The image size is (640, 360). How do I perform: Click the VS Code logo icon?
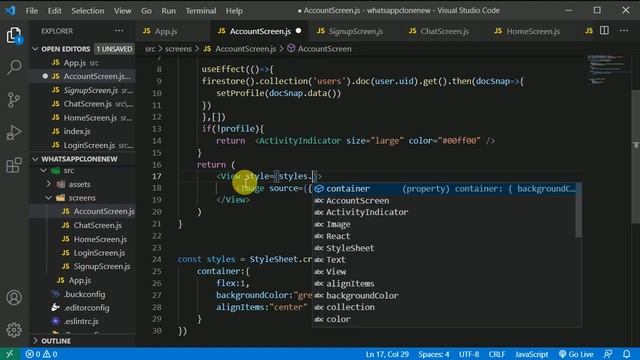[10, 10]
